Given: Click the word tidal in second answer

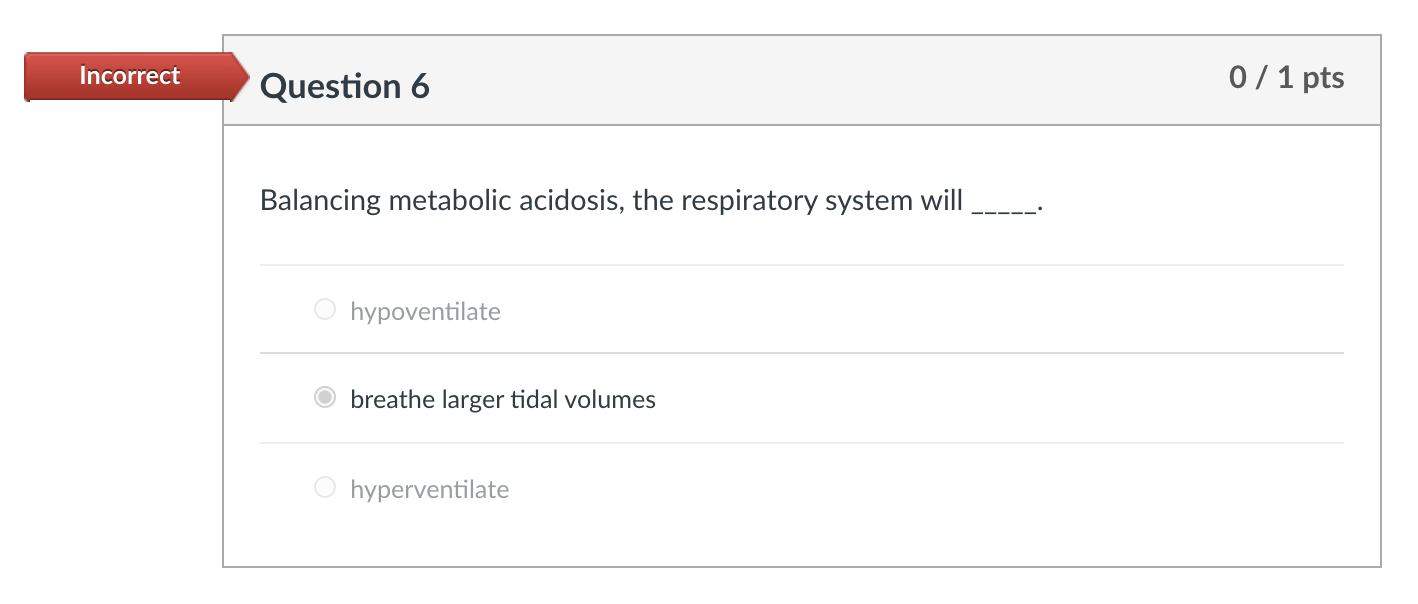Looking at the screenshot, I should [534, 400].
